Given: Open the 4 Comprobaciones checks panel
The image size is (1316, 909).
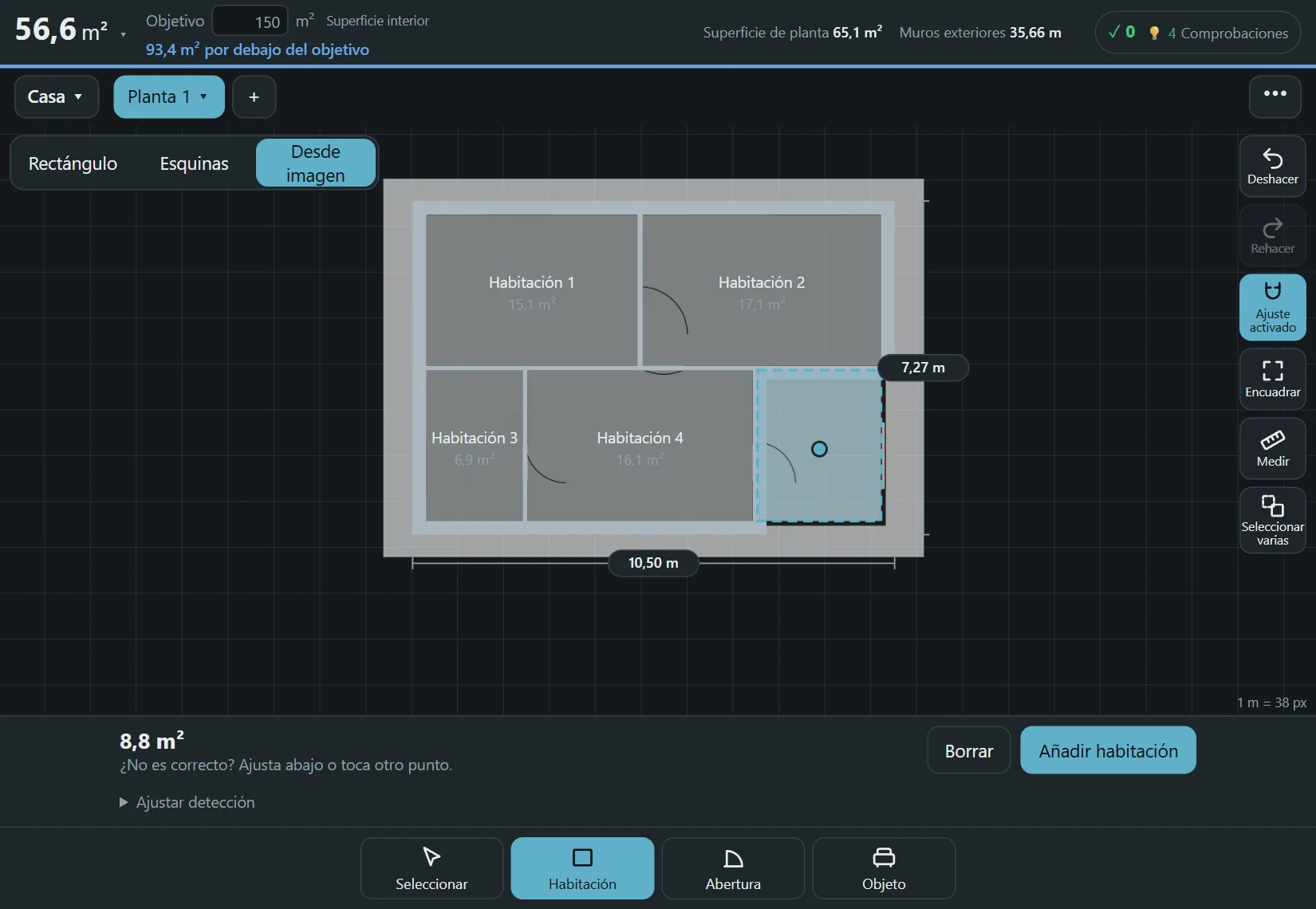Looking at the screenshot, I should click(x=1198, y=33).
